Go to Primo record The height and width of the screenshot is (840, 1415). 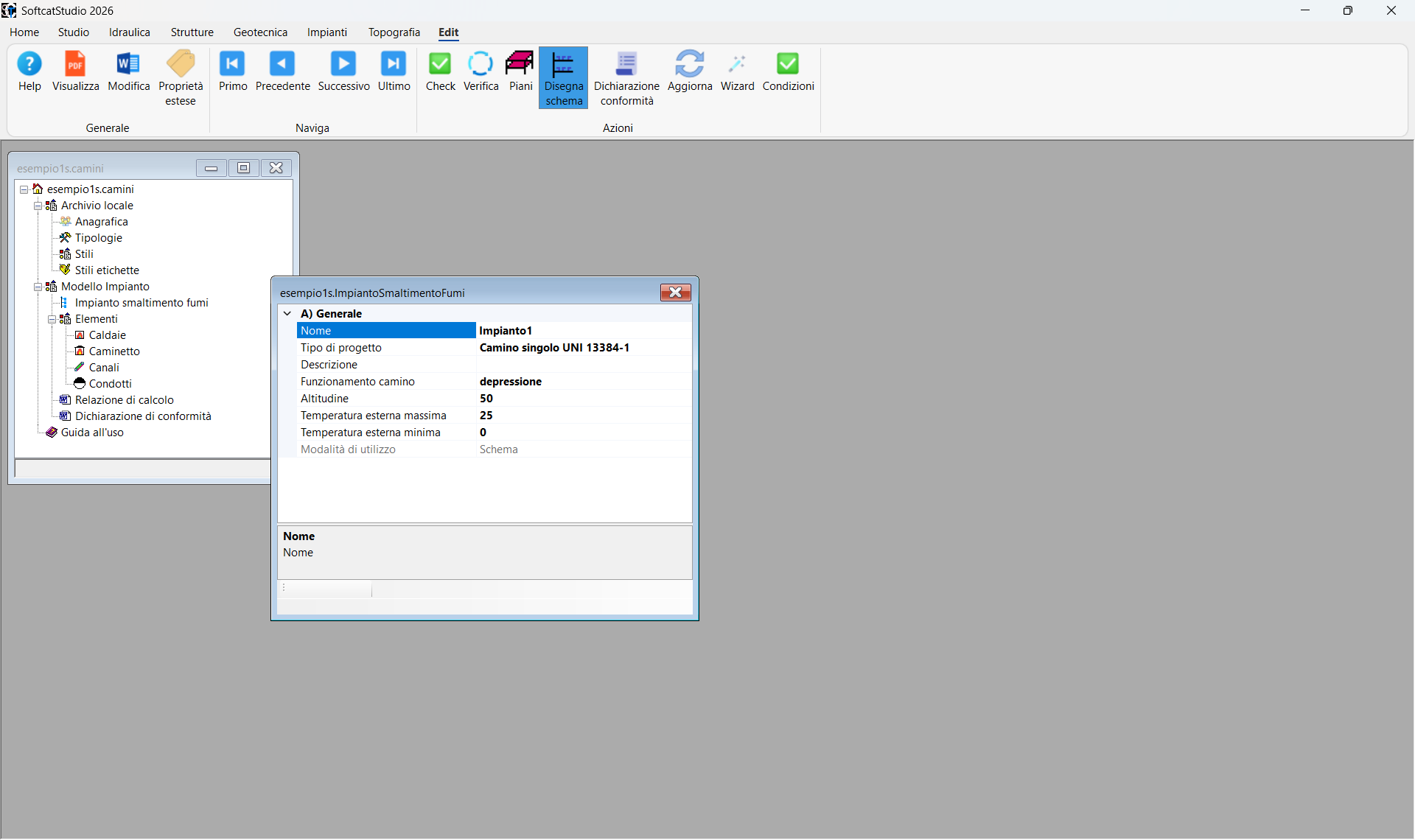[x=233, y=71]
